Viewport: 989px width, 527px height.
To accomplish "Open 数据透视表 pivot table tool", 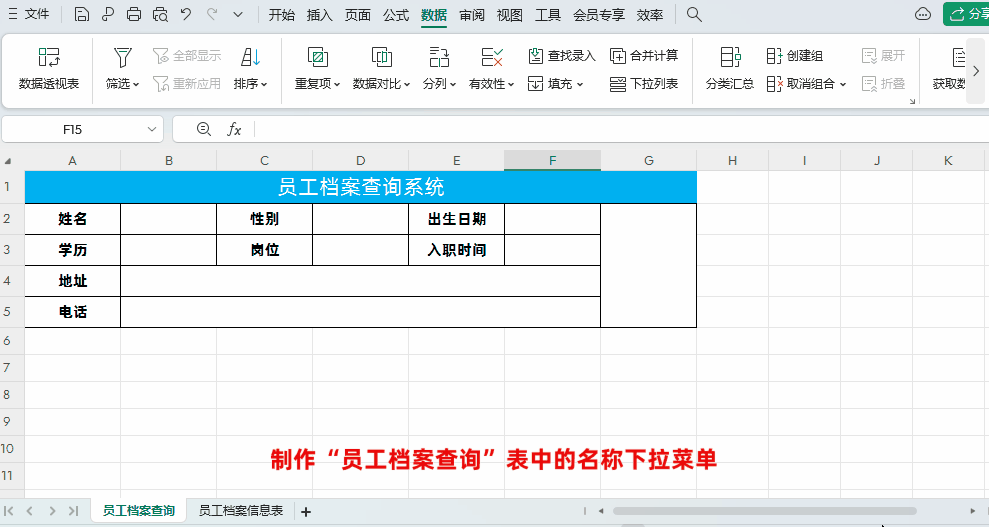I will click(x=49, y=69).
